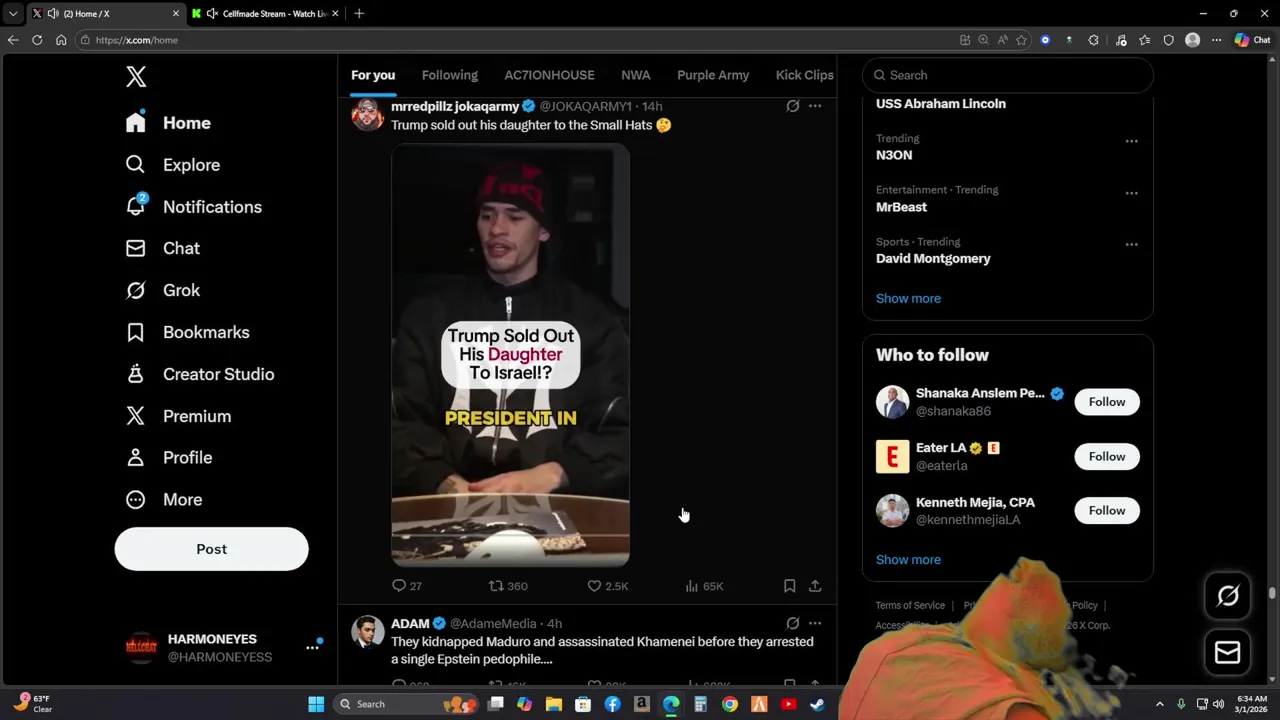Play the Trump Sold Out video
Screen dimensions: 1280x720
[510, 355]
